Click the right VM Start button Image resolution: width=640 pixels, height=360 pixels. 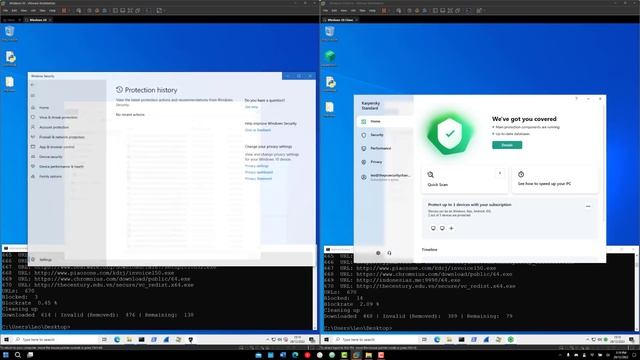click(x=326, y=340)
